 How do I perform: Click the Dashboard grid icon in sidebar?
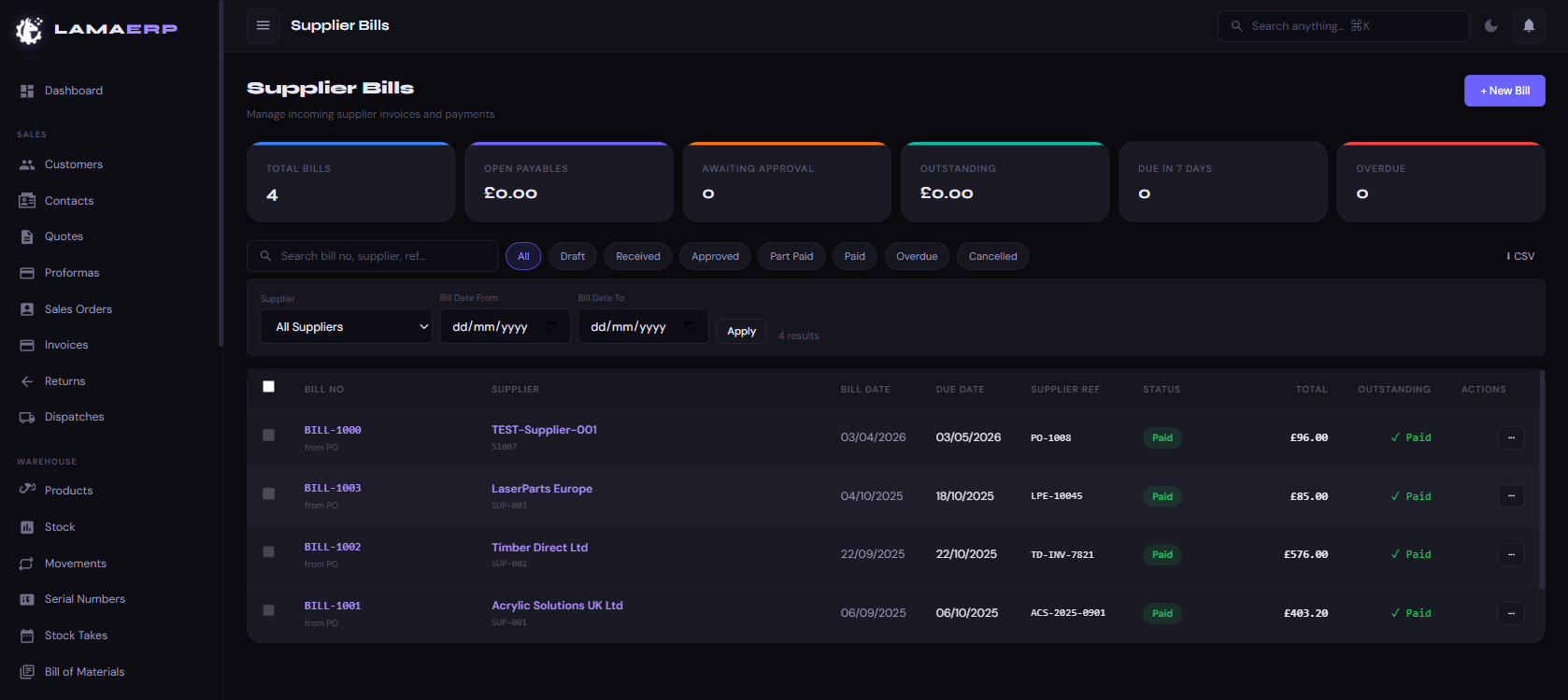[x=27, y=91]
